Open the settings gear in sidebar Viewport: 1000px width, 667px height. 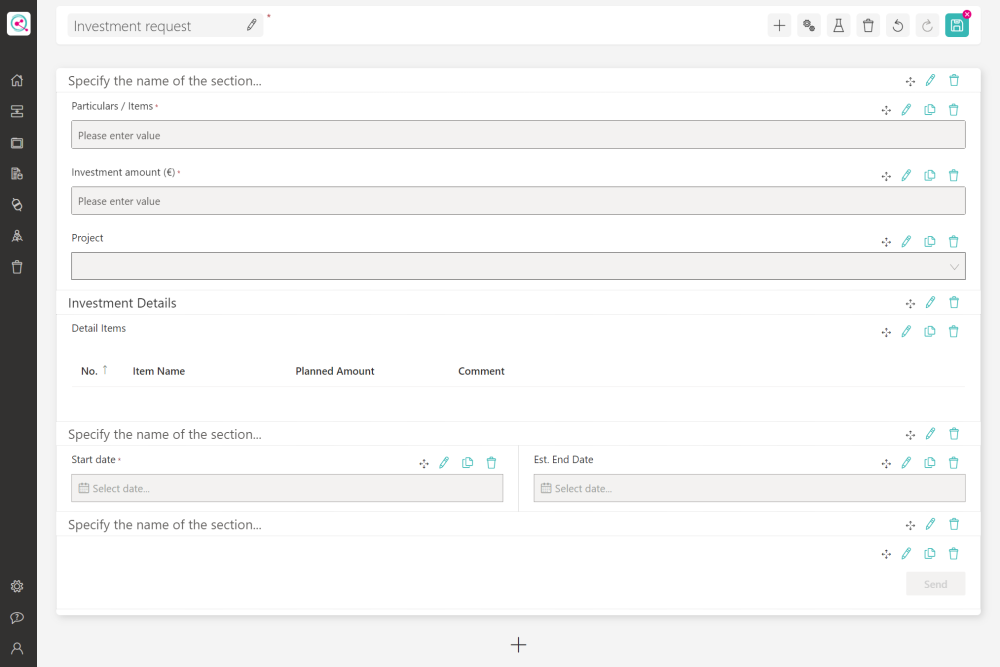click(17, 586)
